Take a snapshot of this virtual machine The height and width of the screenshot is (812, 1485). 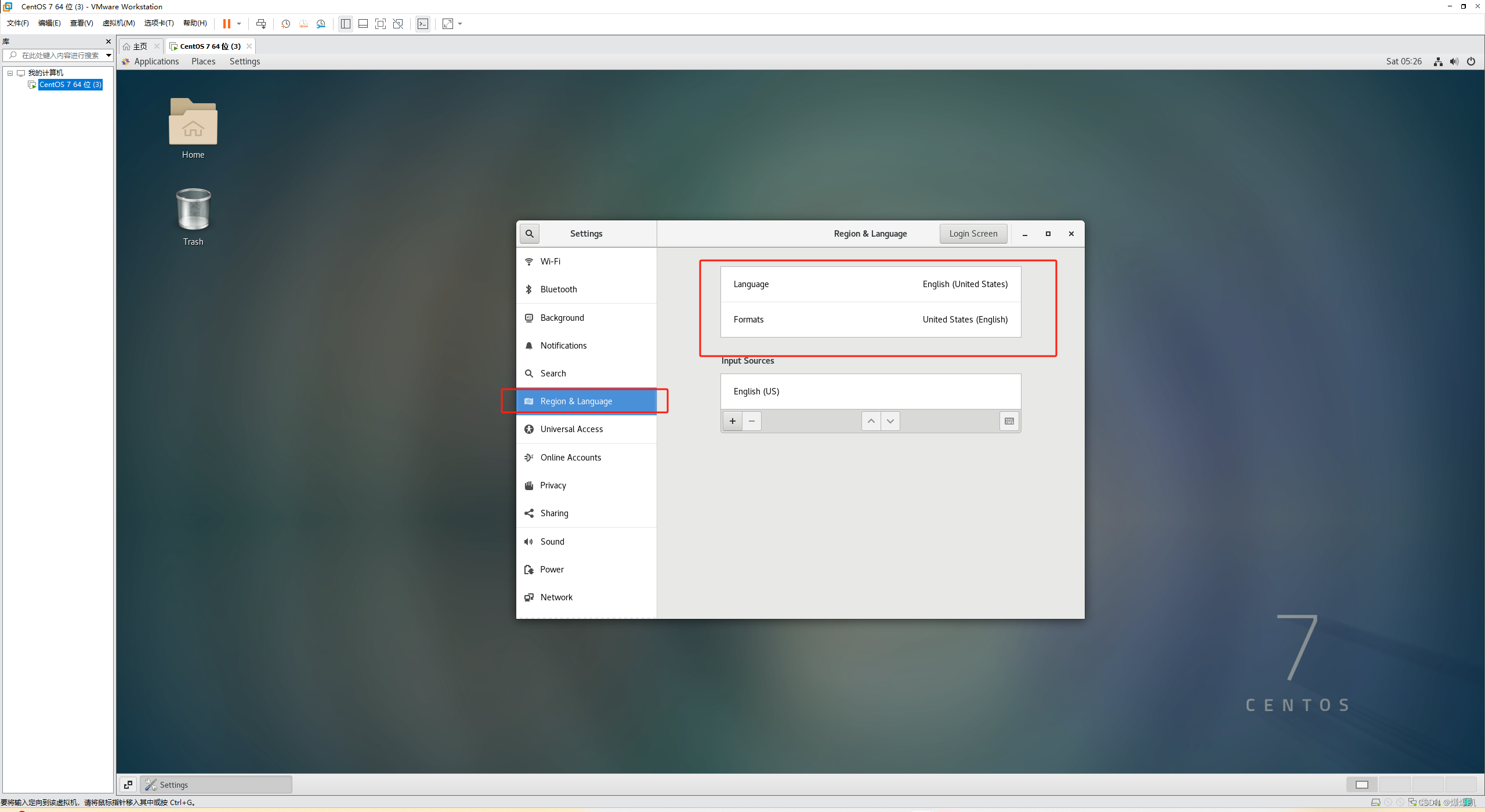point(285,24)
